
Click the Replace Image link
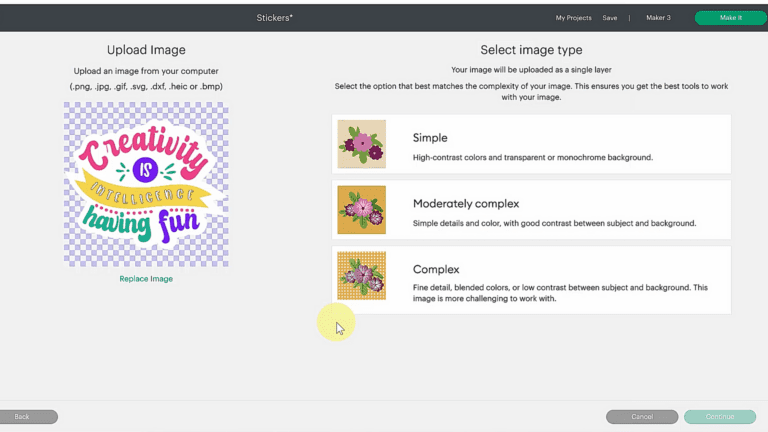(146, 279)
